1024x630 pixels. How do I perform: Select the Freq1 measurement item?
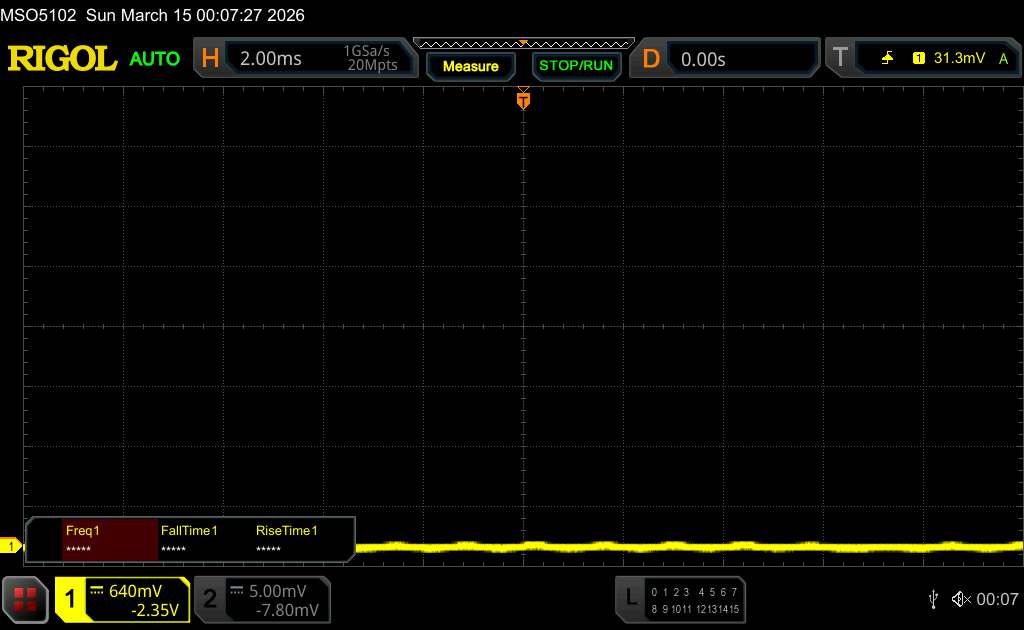[110, 539]
